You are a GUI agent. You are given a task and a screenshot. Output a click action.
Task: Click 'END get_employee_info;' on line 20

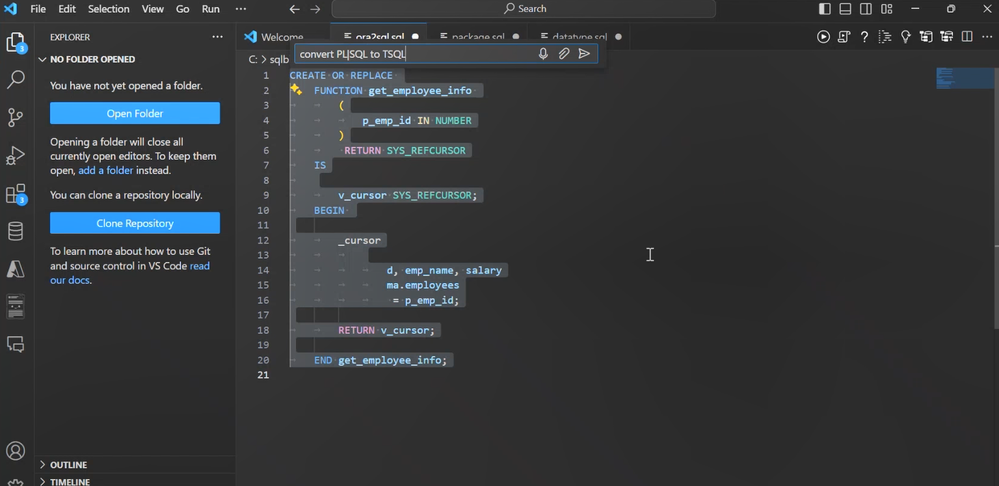[x=380, y=360]
